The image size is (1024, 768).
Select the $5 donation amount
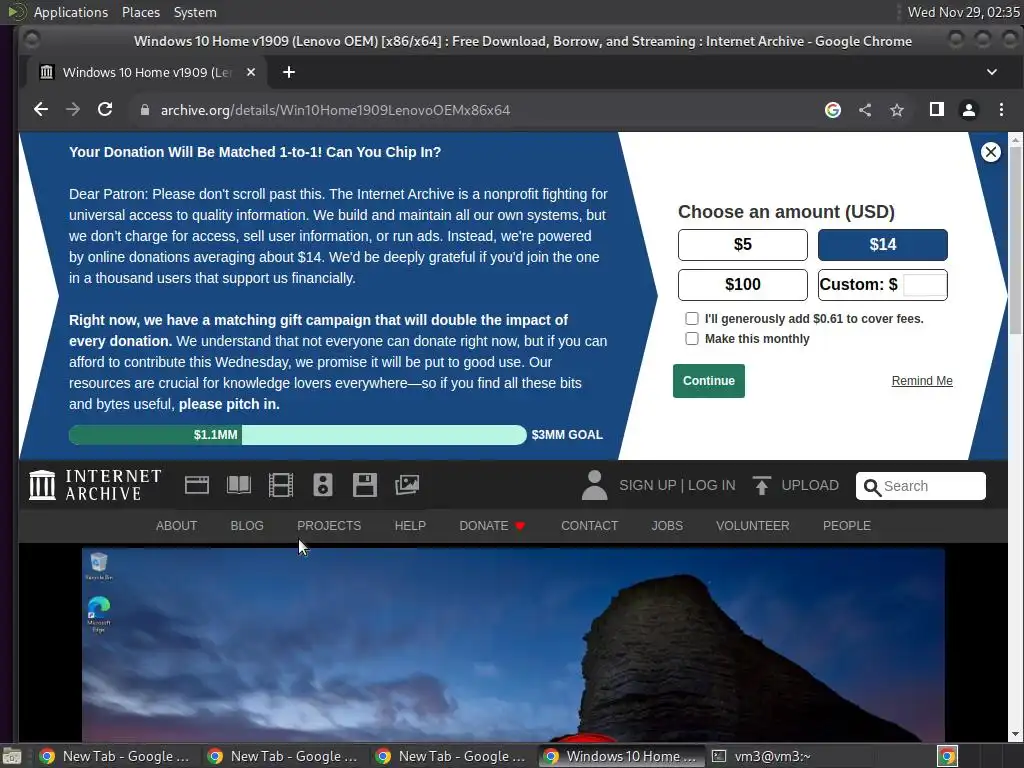pos(743,245)
